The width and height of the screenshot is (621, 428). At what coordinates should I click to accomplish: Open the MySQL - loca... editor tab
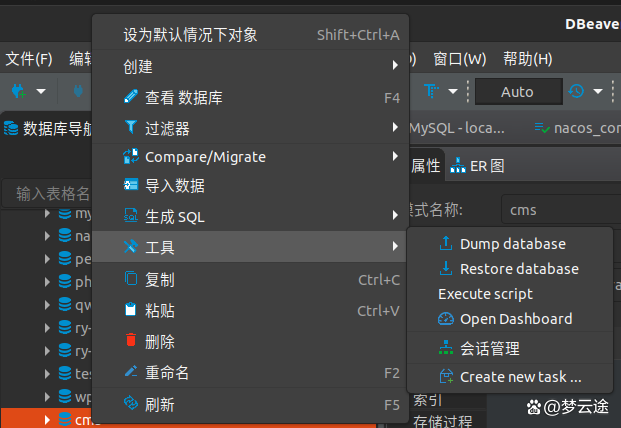[457, 128]
